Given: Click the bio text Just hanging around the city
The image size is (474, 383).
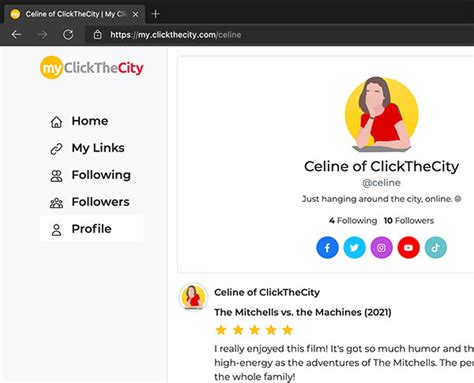Looking at the screenshot, I should click(382, 199).
